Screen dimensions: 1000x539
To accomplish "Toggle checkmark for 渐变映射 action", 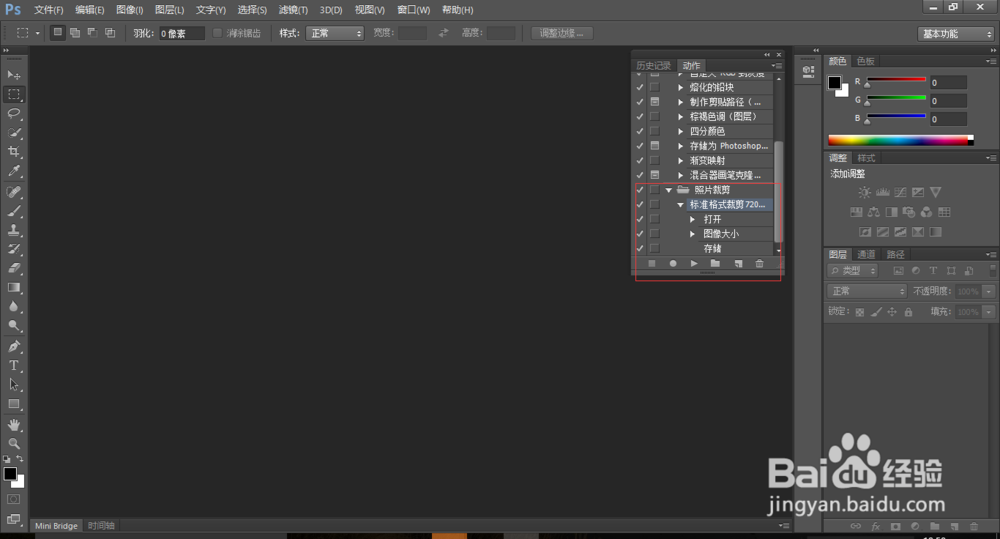I will click(x=640, y=161).
